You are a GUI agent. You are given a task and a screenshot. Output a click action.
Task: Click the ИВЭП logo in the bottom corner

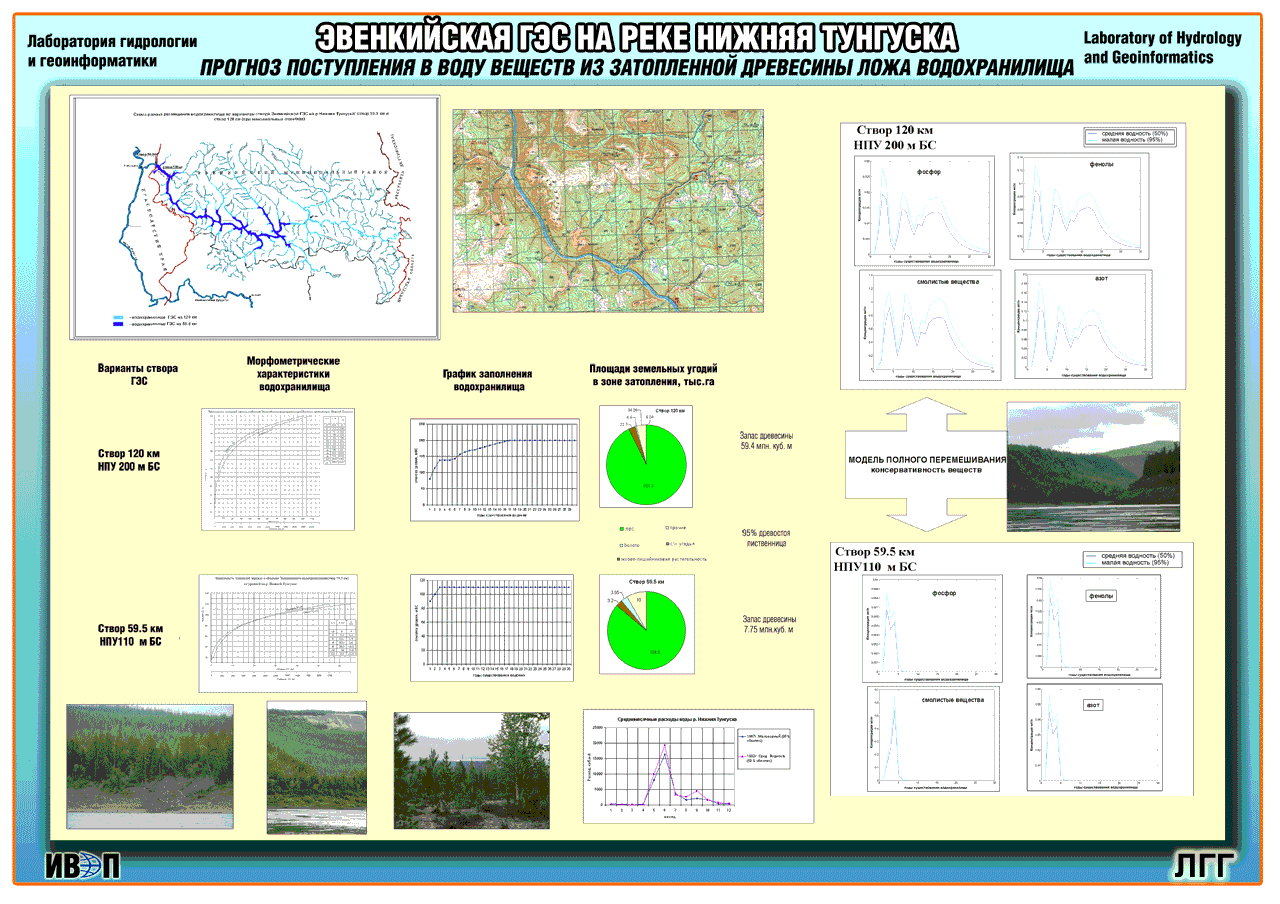tap(82, 866)
